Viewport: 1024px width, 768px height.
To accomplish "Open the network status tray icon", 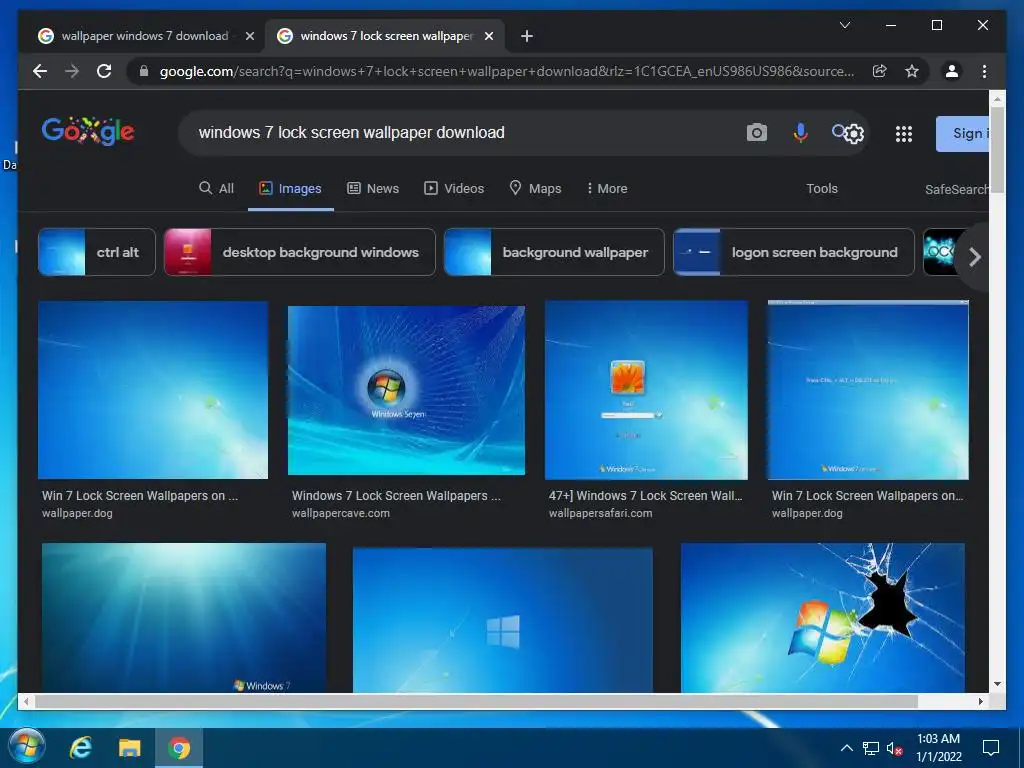I will (871, 748).
